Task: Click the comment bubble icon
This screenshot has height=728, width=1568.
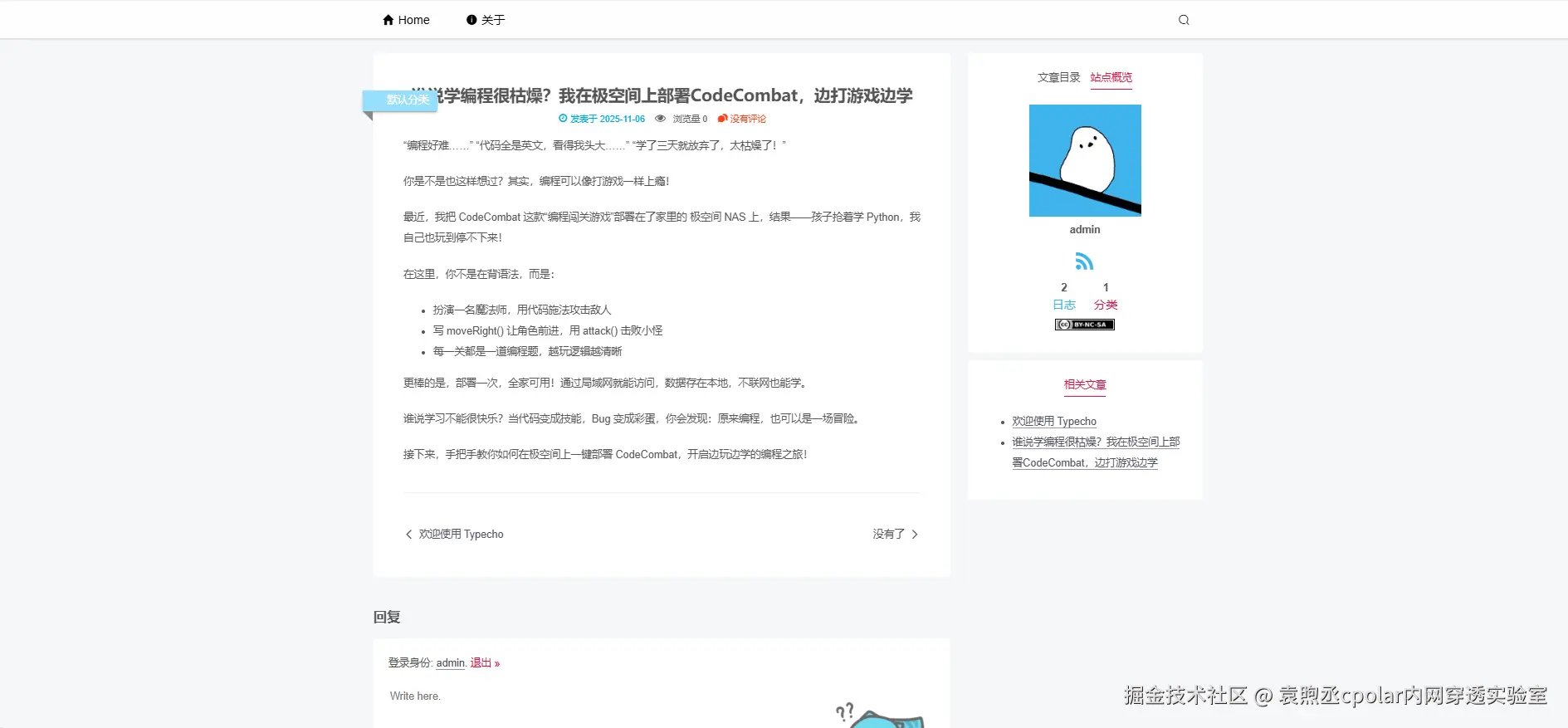Action: pyautogui.click(x=722, y=119)
